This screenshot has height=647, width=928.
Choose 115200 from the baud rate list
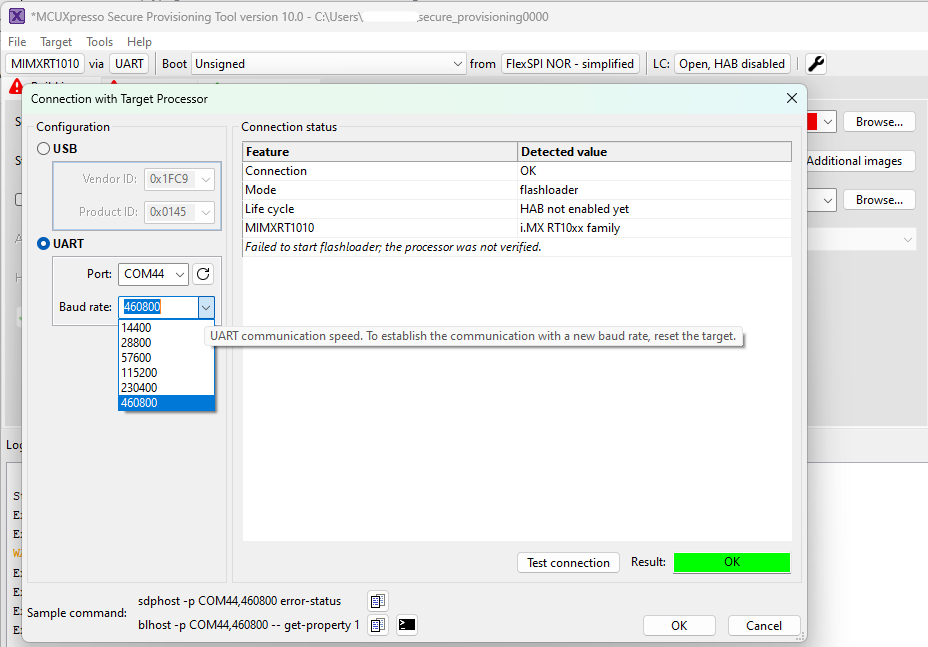137,372
